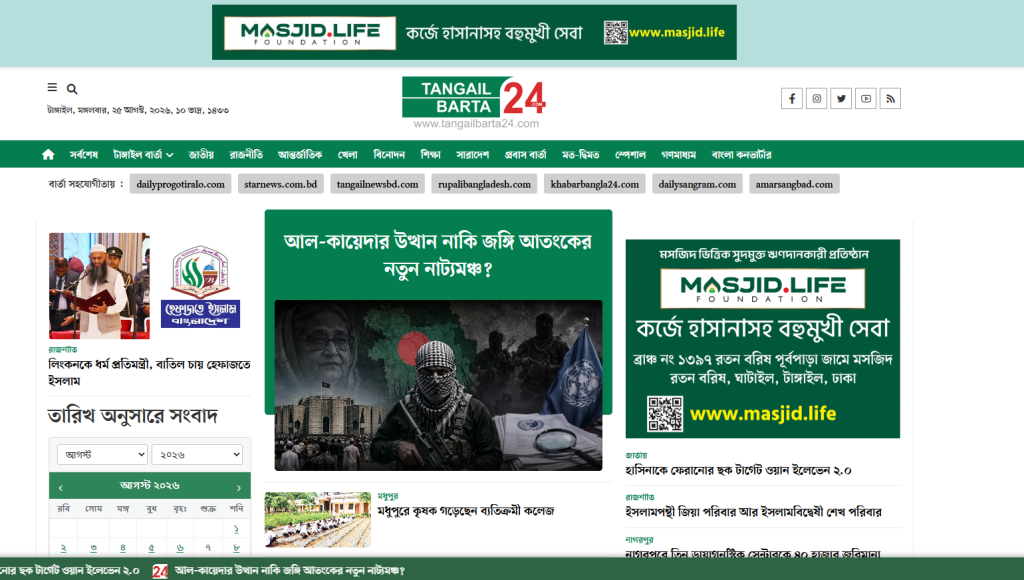This screenshot has width=1024, height=580.
Task: Select calendar date ১
Action: [x=236, y=528]
